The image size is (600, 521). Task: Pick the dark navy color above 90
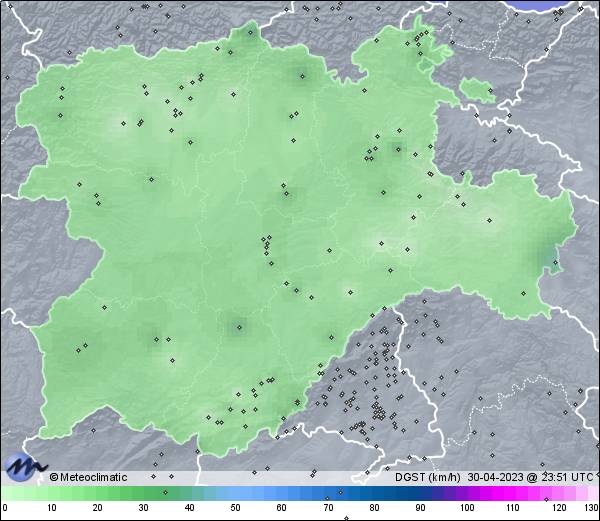[x=421, y=493]
